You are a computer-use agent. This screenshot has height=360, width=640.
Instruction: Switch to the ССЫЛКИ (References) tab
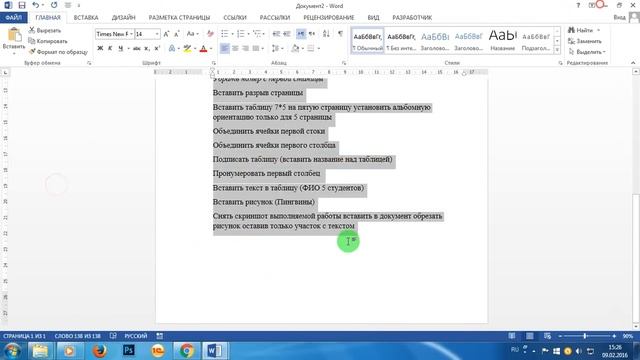point(235,18)
